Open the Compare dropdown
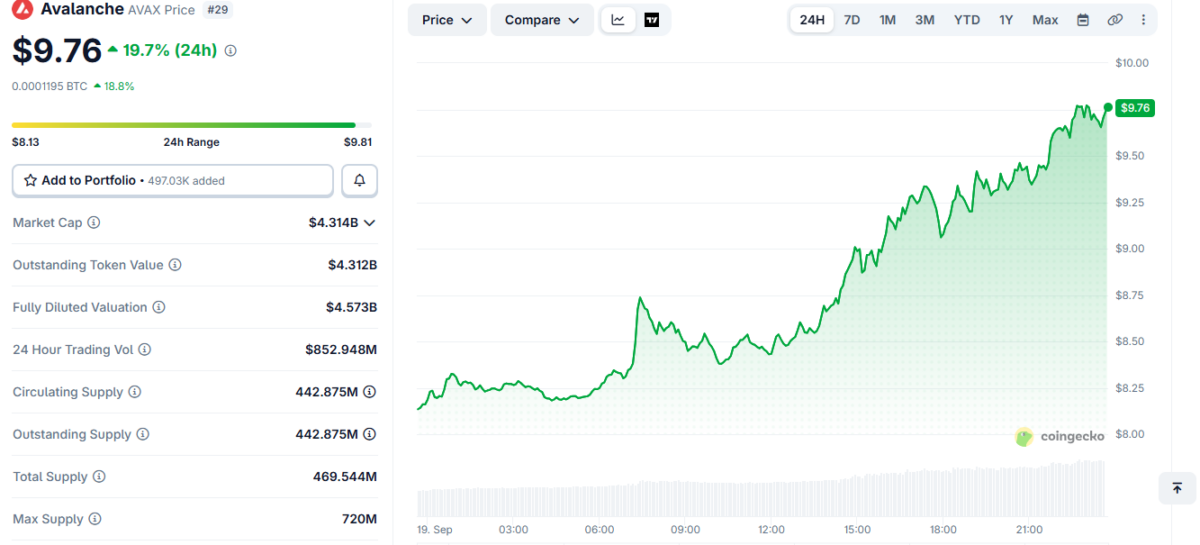 click(542, 20)
